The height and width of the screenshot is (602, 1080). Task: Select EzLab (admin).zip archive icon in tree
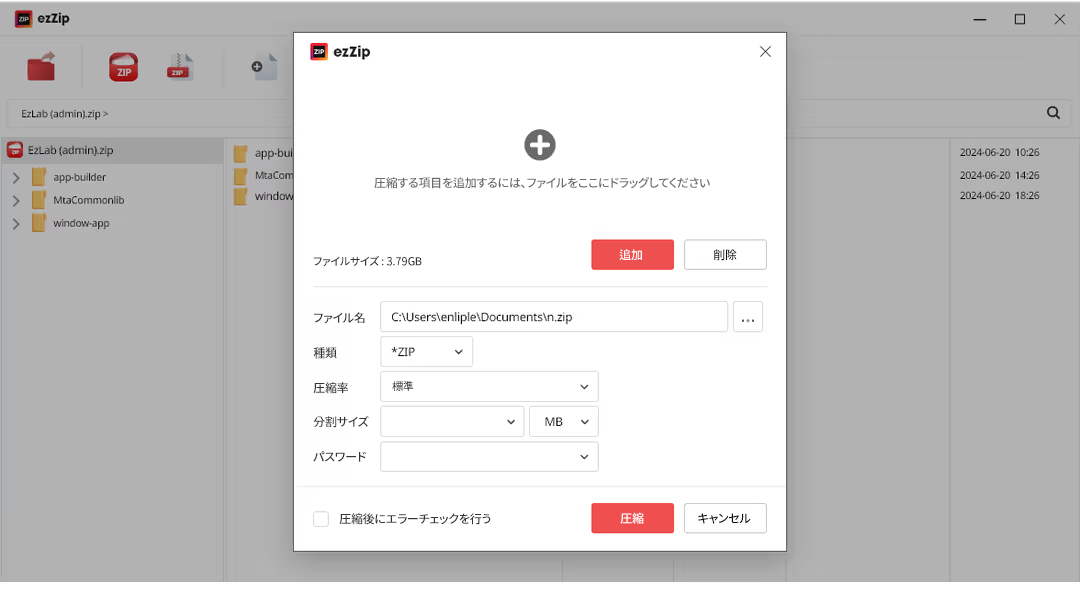click(x=15, y=150)
